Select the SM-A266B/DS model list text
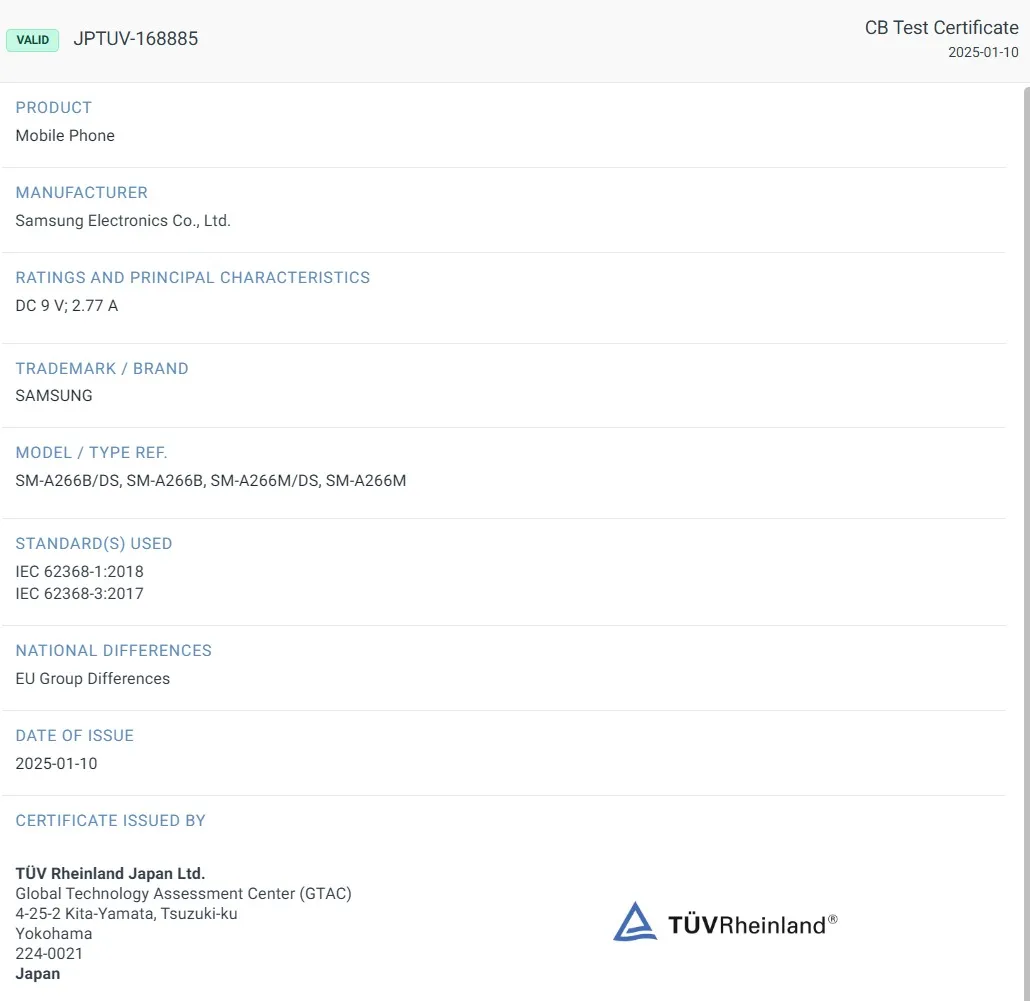Screen dimensions: 1030x1001 click(211, 481)
